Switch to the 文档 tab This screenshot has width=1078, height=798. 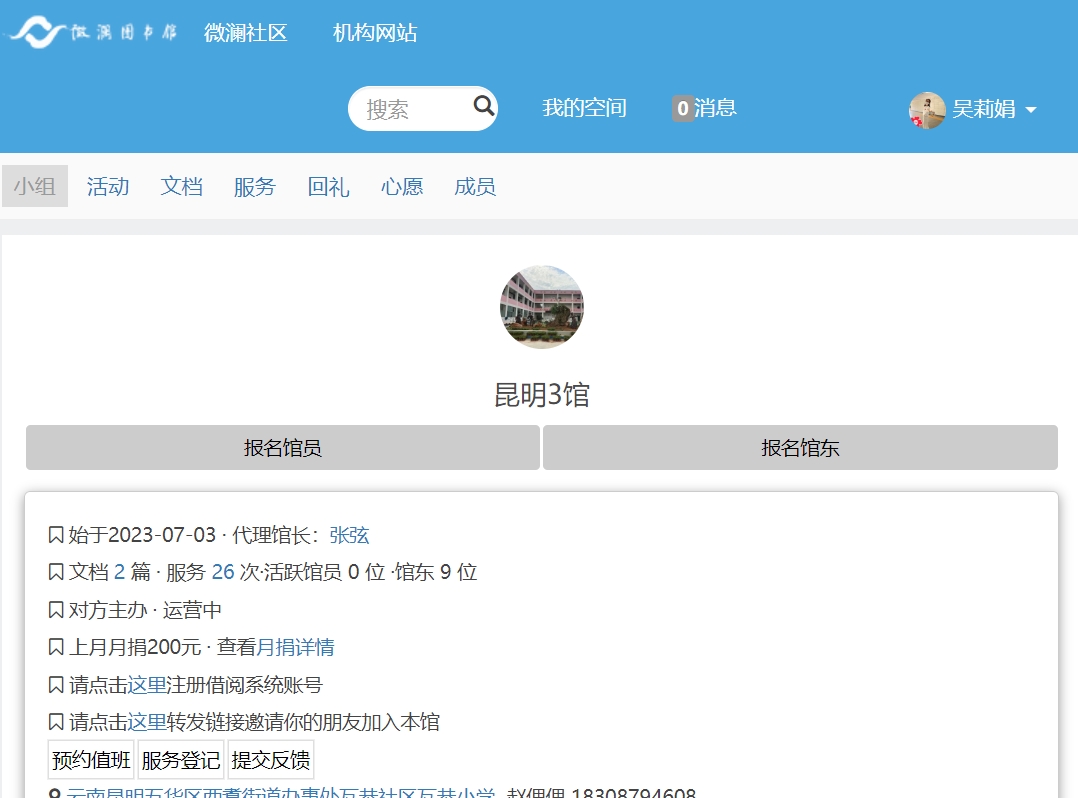[181, 187]
